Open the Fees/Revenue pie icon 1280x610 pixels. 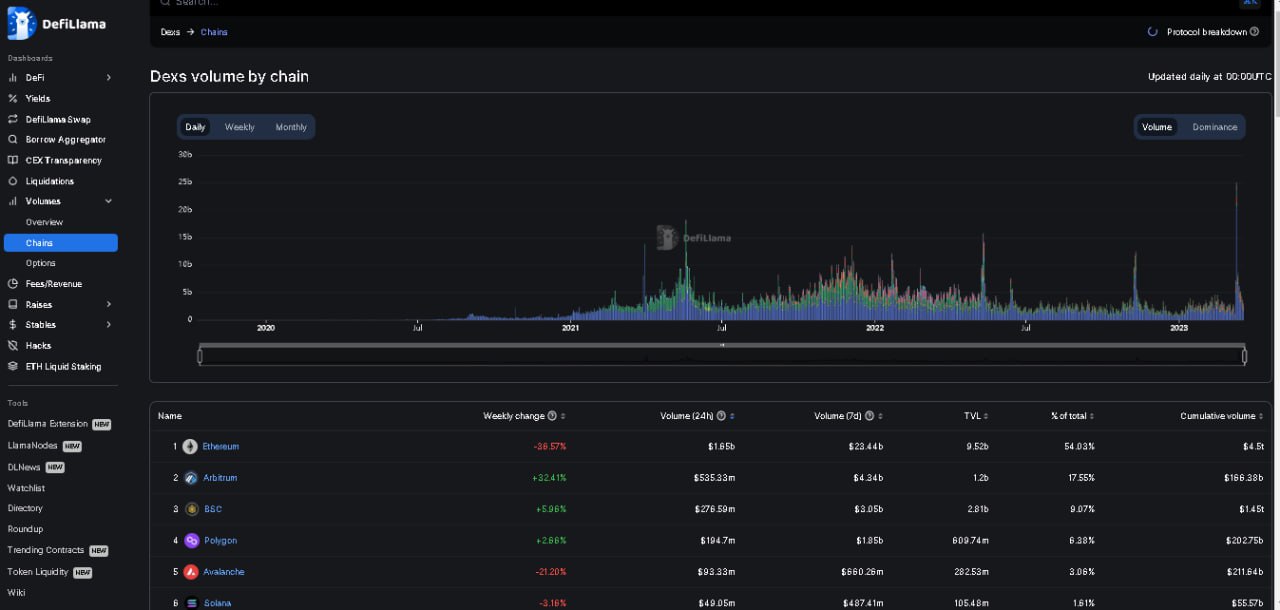(13, 284)
